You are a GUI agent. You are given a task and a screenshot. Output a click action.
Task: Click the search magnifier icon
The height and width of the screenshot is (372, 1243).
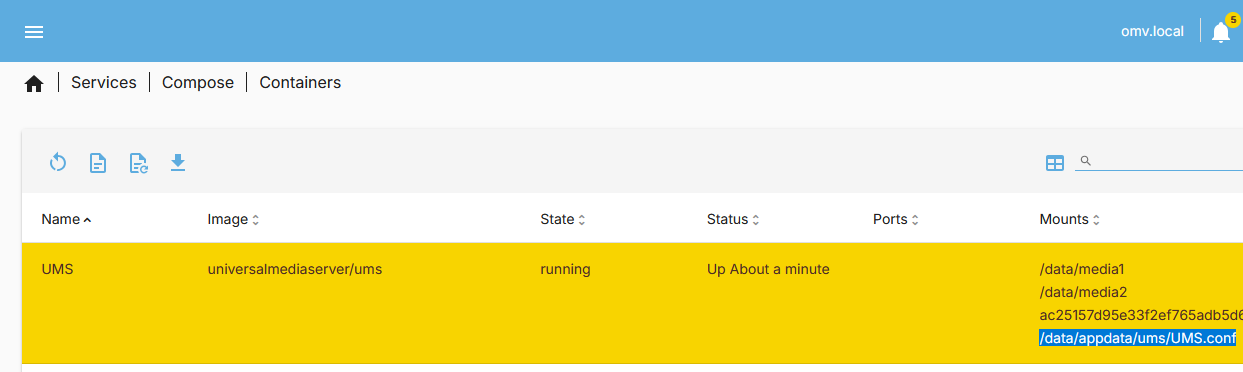pos(1086,161)
